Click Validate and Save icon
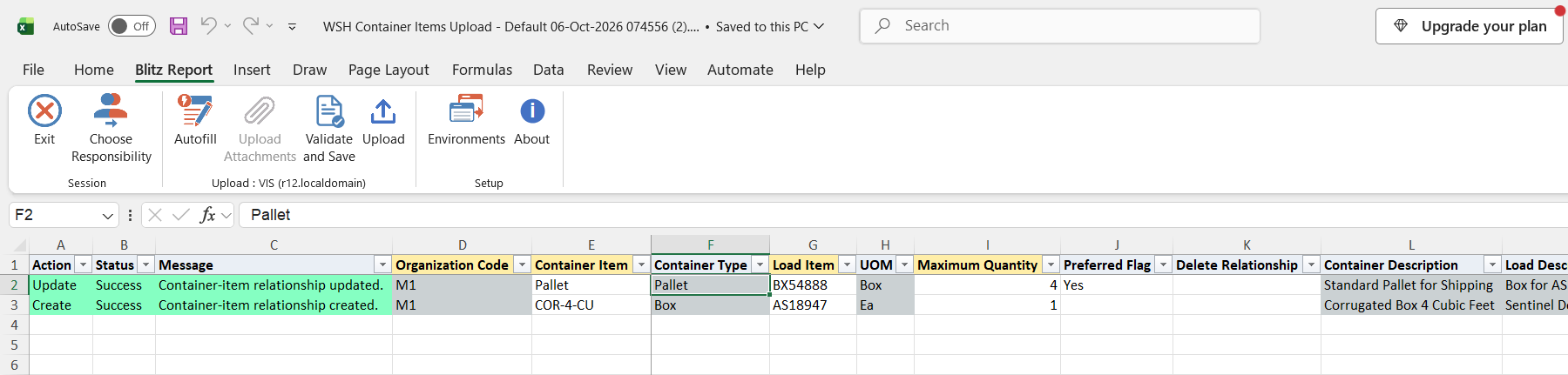This screenshot has width=1568, height=375. pos(329,111)
